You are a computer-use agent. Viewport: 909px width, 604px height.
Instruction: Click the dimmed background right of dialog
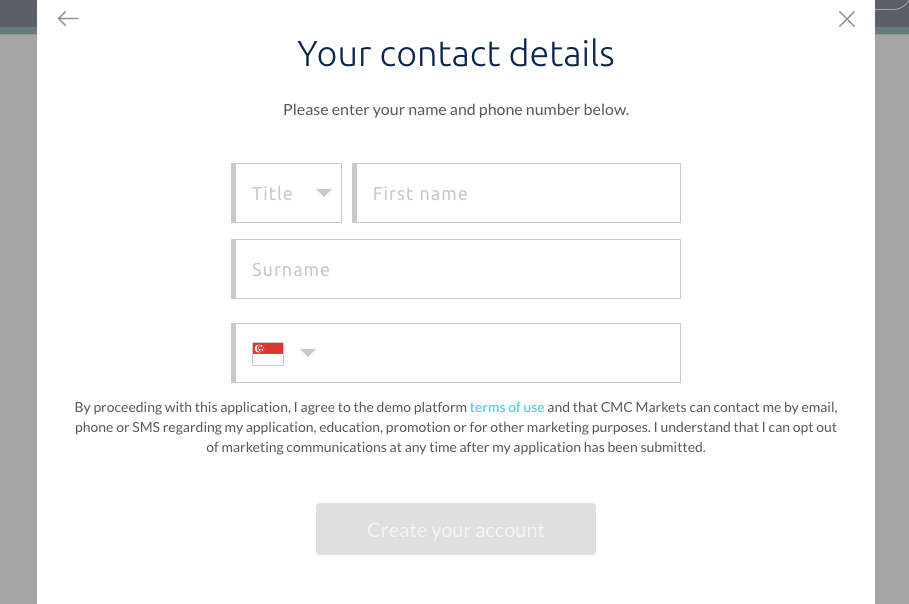coord(892,319)
